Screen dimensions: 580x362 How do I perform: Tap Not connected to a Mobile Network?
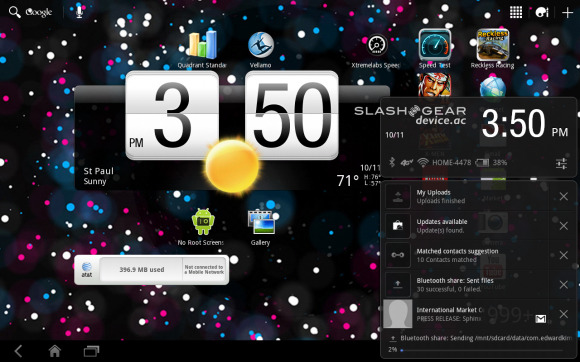(x=204, y=270)
